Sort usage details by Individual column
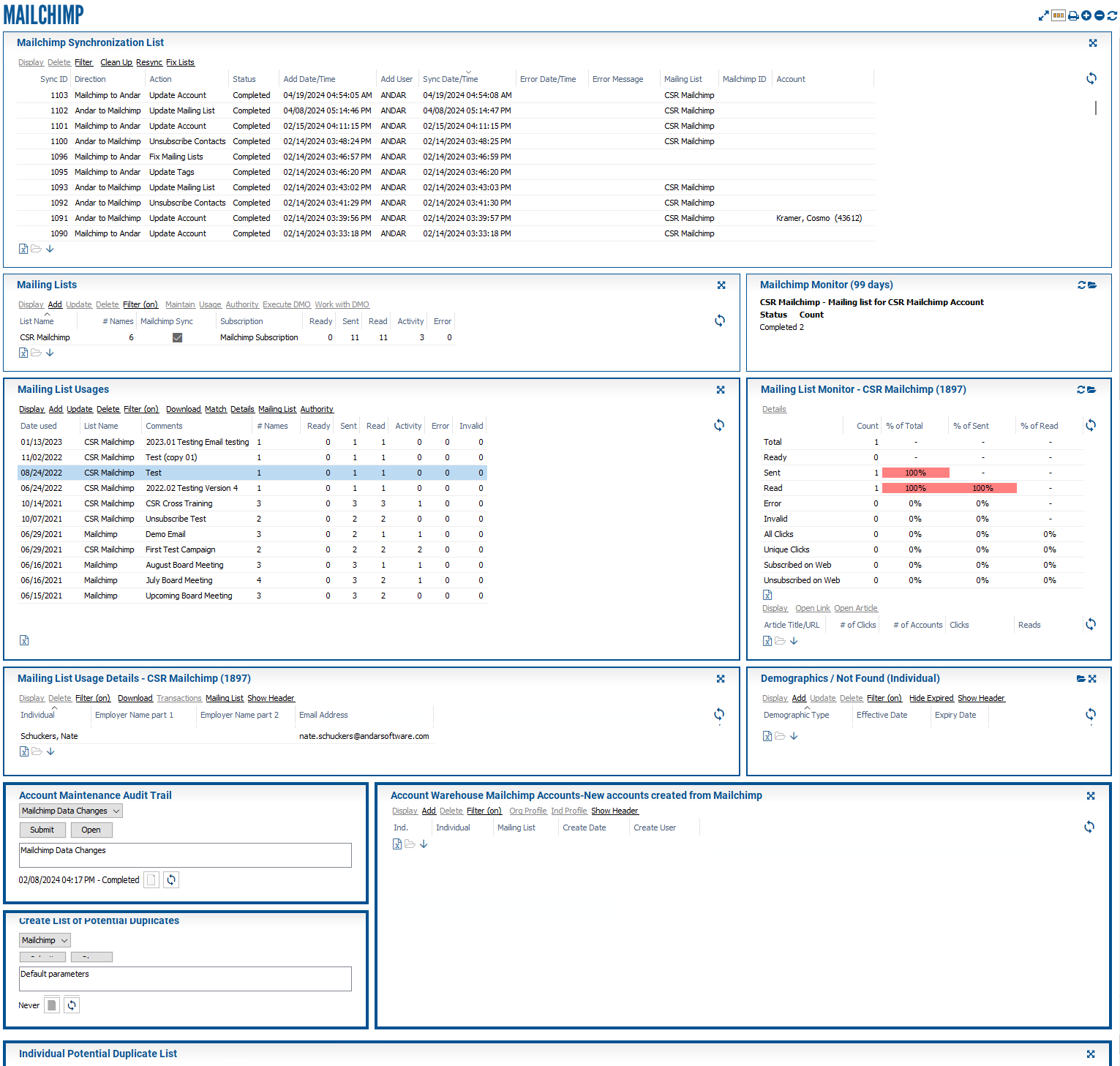Viewport: 1120px width, 1066px height. coord(37,715)
